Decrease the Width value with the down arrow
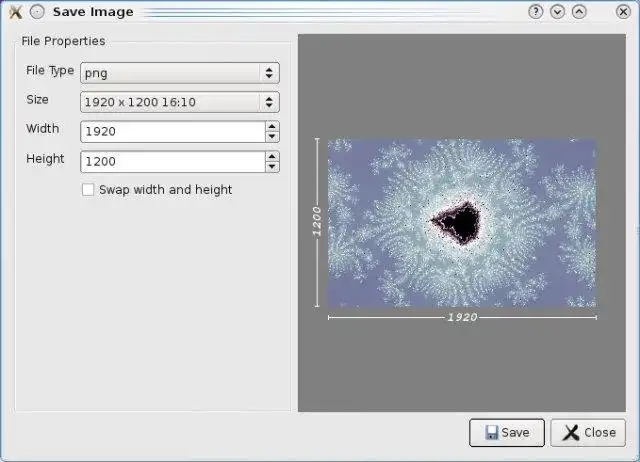Viewport: 640px width, 462px height. pyautogui.click(x=272, y=137)
